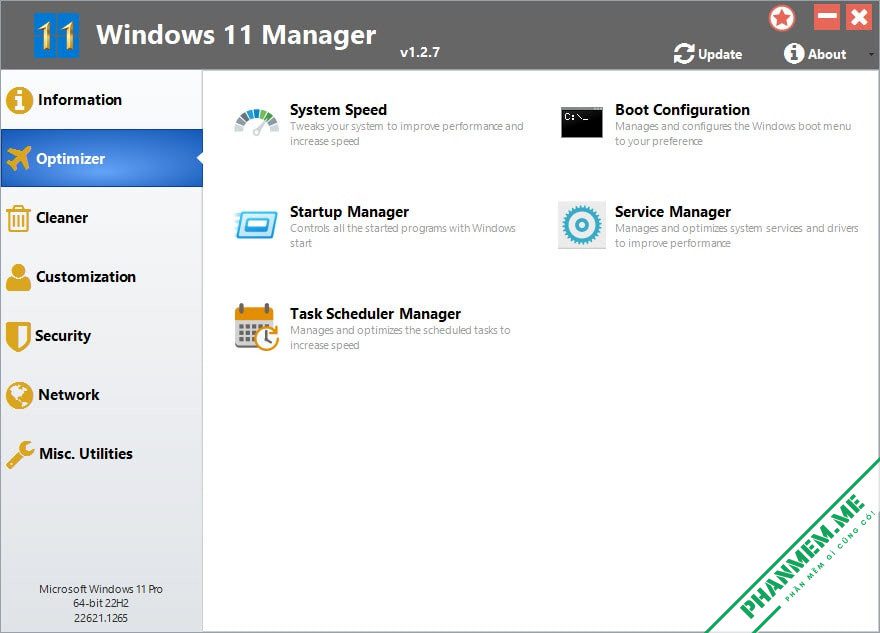Image resolution: width=880 pixels, height=633 pixels.
Task: Click 'Manages and configures the Windows boot menu' text
Action: click(733, 134)
